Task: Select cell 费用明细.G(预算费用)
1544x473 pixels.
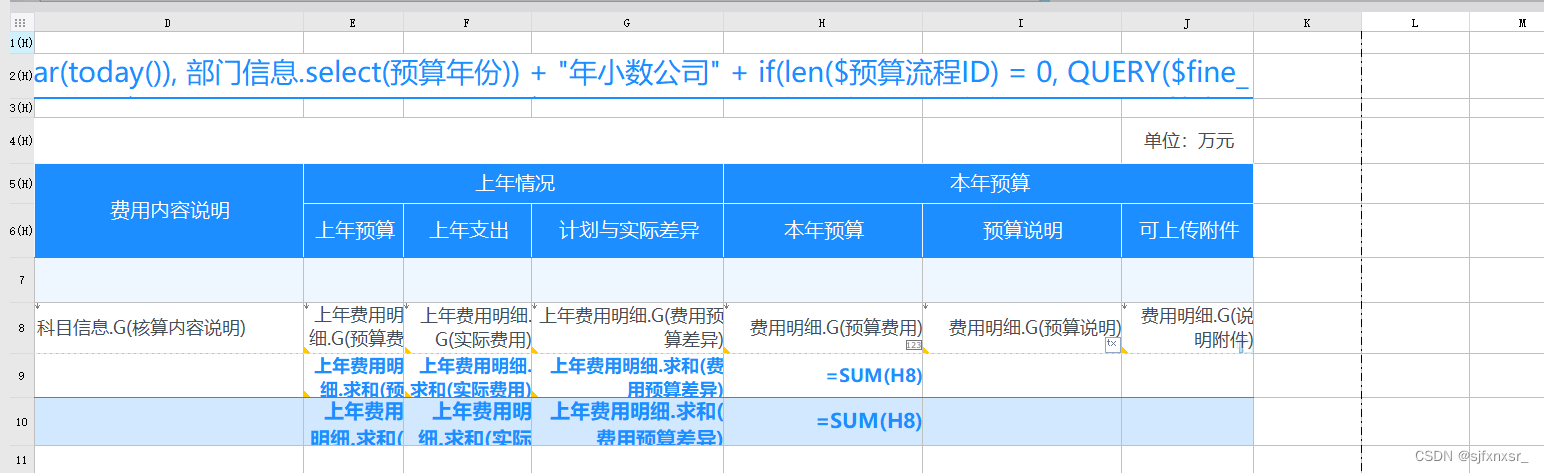Action: pos(823,328)
